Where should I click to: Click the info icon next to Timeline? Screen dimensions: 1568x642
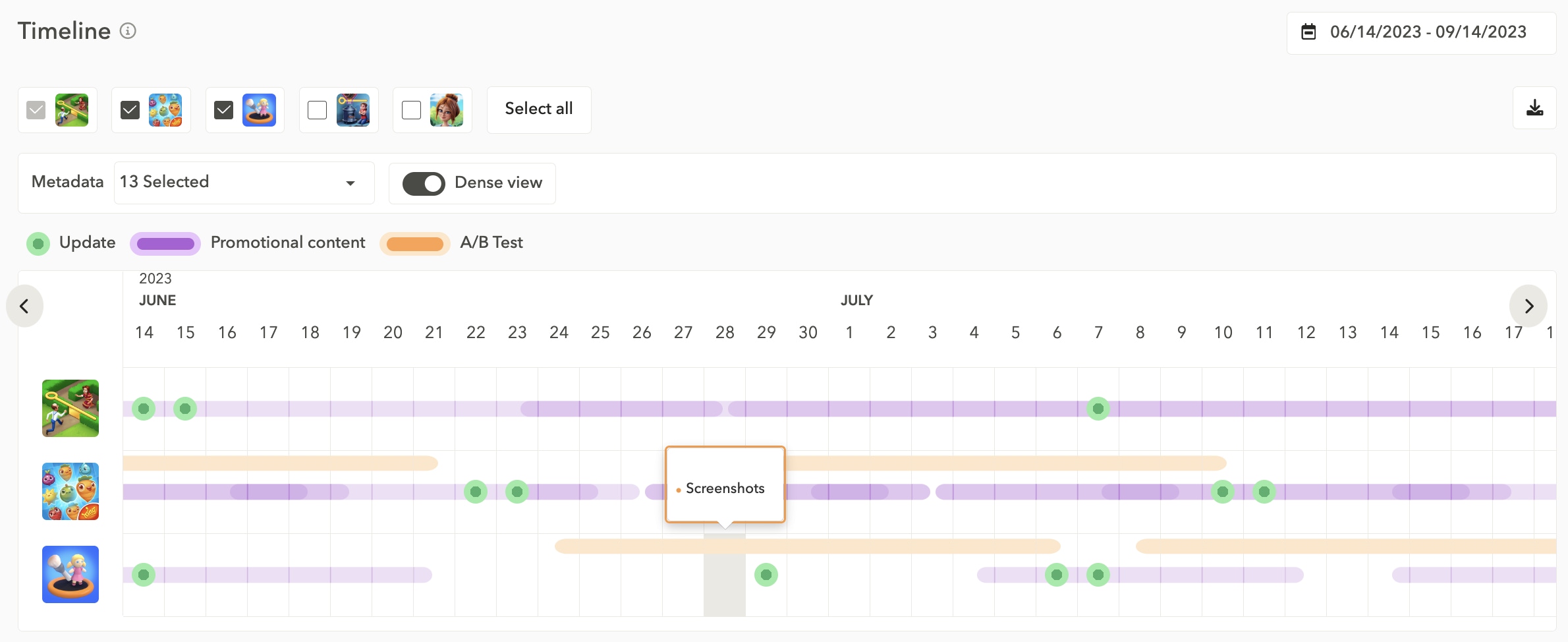(x=128, y=31)
